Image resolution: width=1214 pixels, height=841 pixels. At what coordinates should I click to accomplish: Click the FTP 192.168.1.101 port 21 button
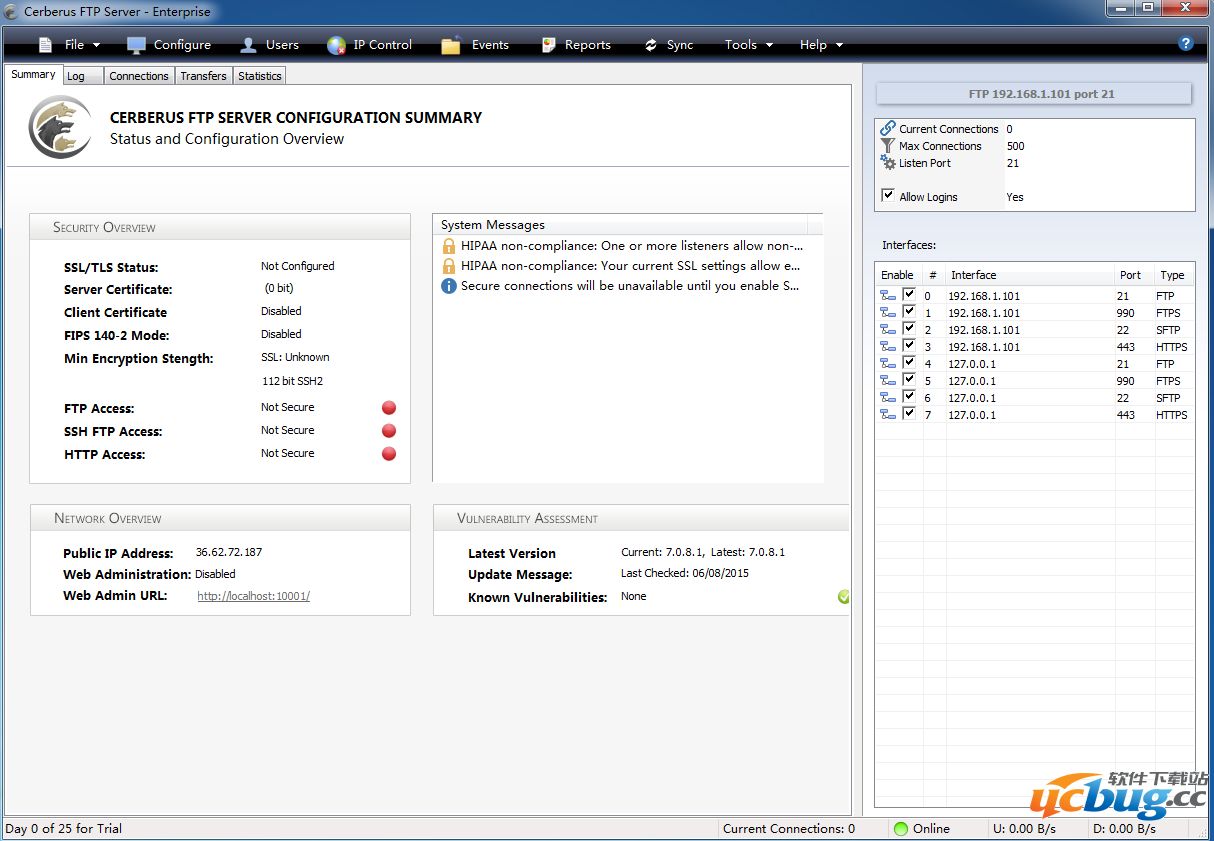[x=1034, y=94]
